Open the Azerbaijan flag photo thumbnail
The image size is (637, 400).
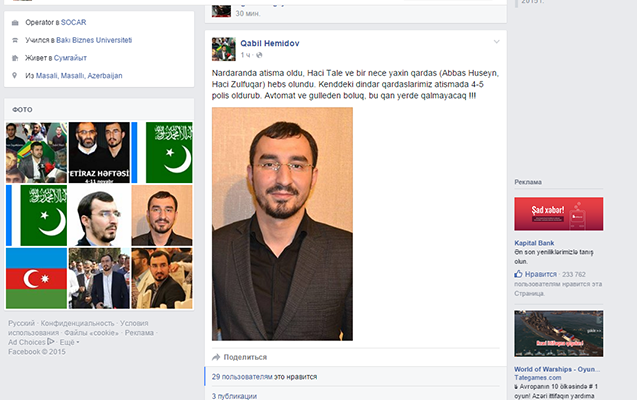tap(36, 279)
